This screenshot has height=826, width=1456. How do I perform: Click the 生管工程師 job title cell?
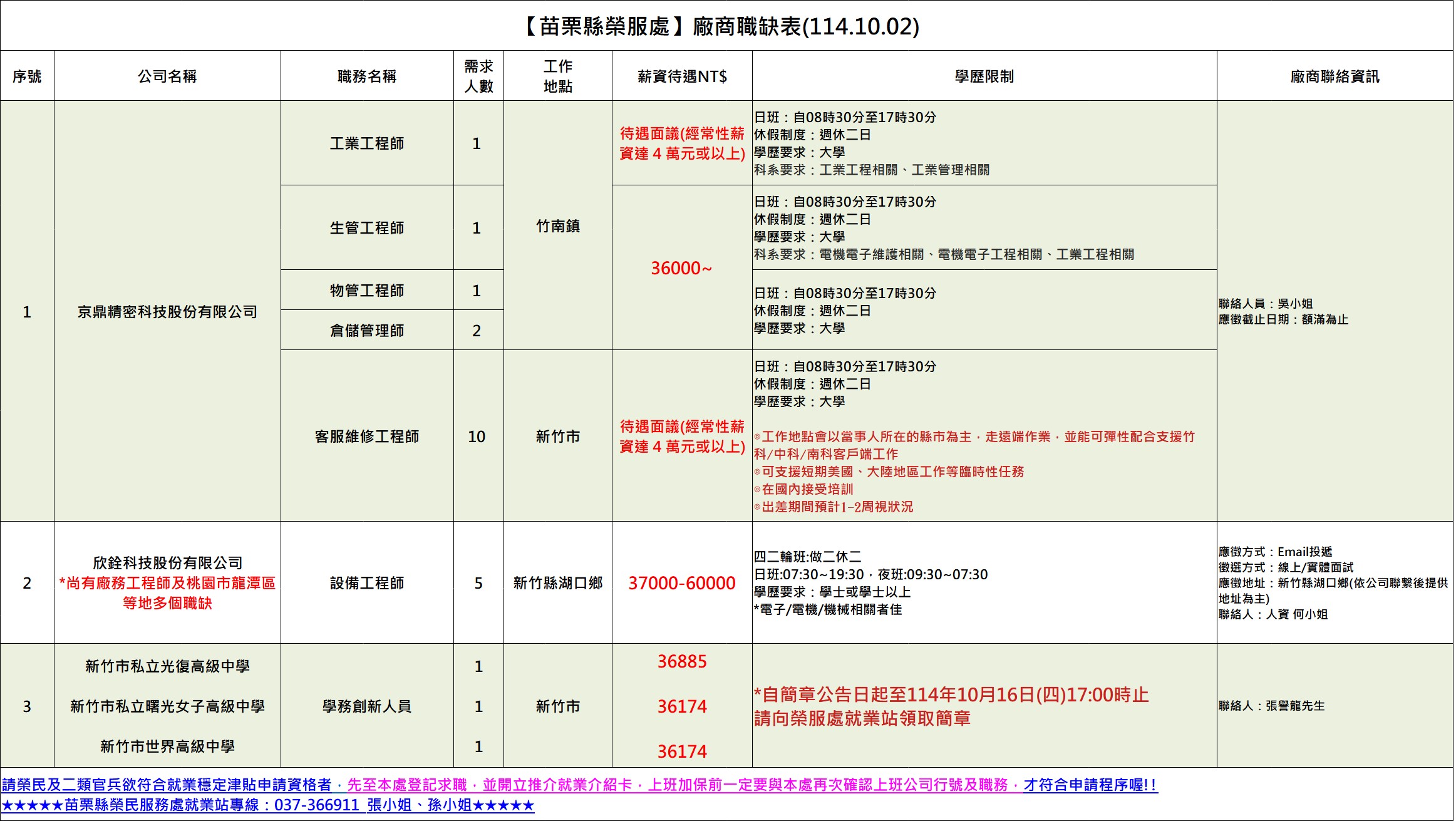pyautogui.click(x=367, y=228)
